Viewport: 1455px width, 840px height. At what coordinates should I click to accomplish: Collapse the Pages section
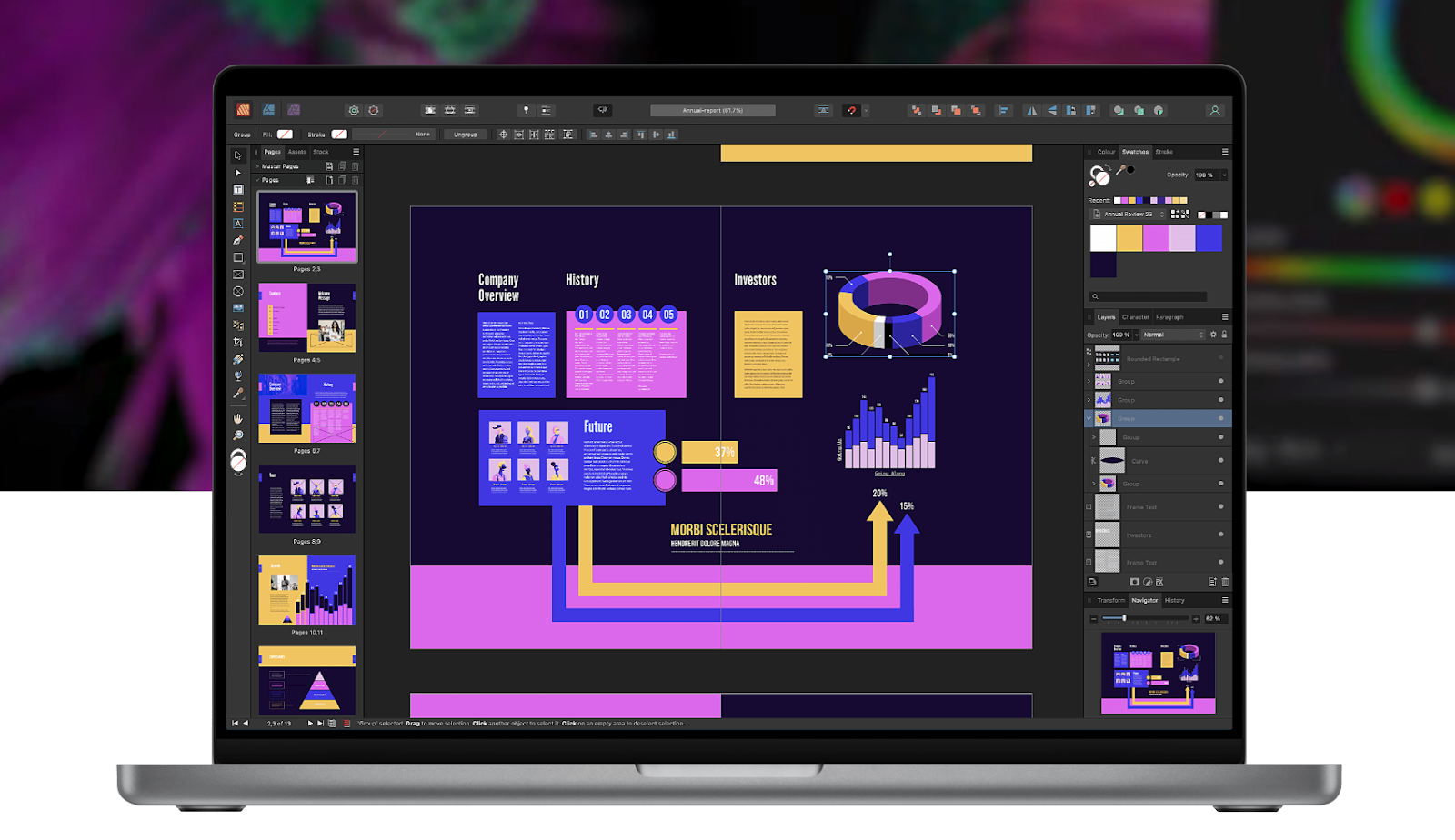[x=257, y=180]
